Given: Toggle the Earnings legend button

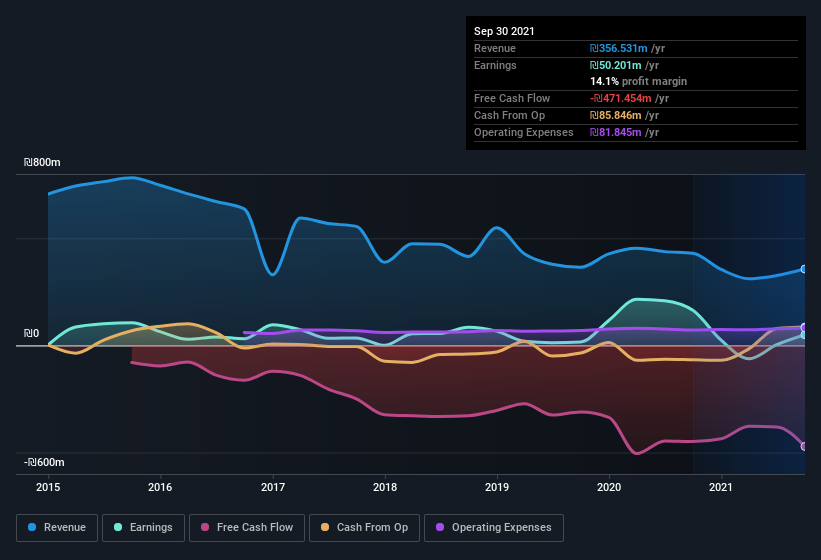Looking at the screenshot, I should tap(145, 527).
